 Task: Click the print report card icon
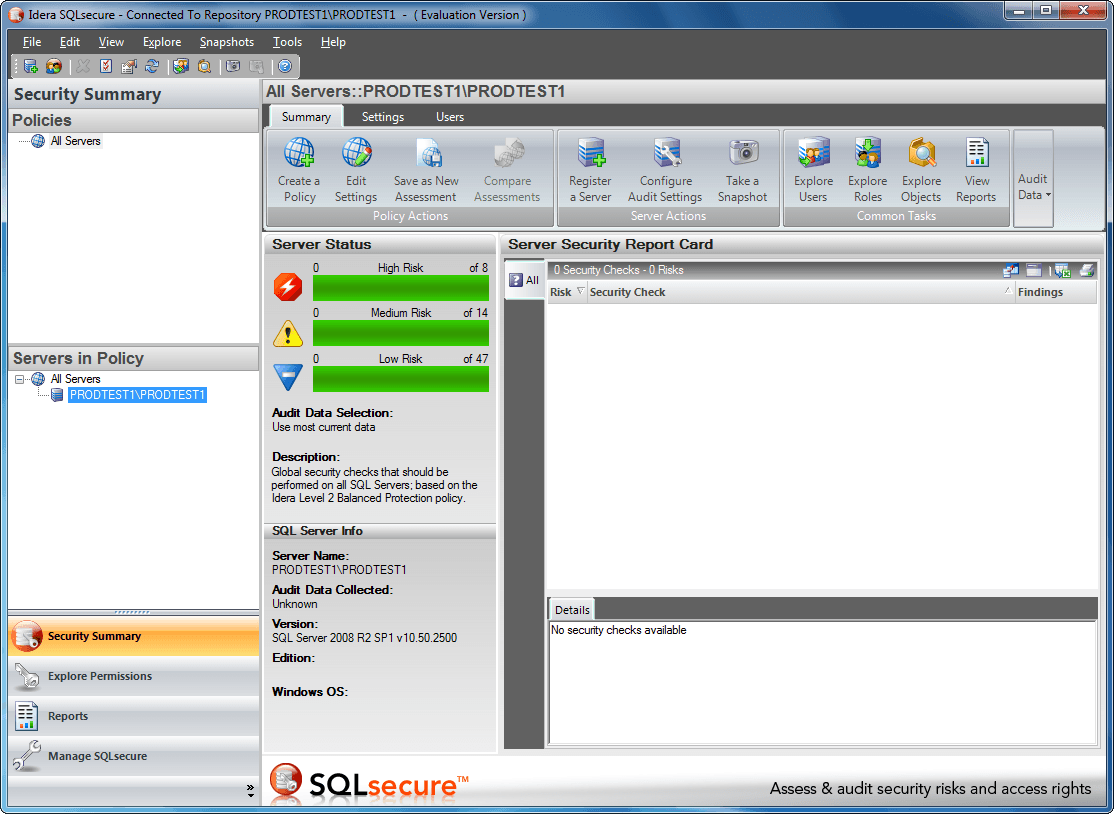pyautogui.click(x=1087, y=270)
